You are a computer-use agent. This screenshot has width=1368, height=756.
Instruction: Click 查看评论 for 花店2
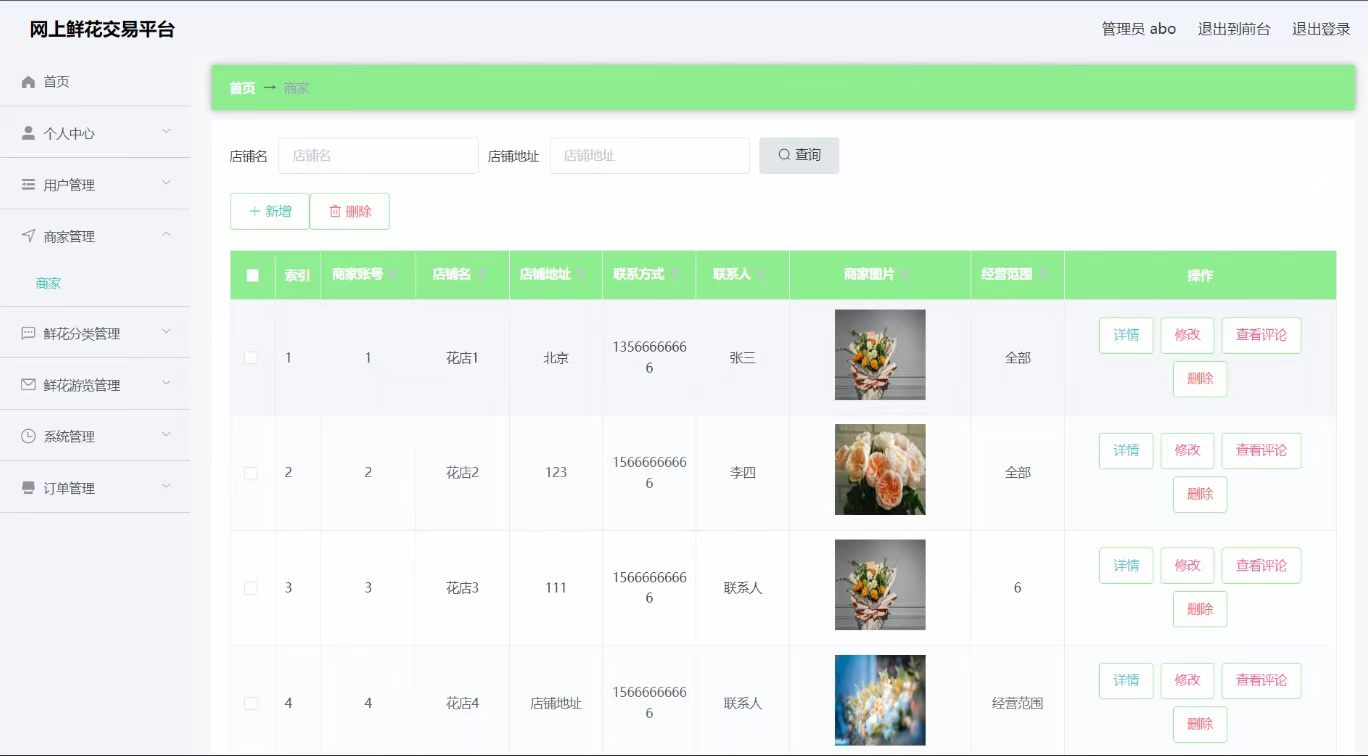[x=1261, y=451]
